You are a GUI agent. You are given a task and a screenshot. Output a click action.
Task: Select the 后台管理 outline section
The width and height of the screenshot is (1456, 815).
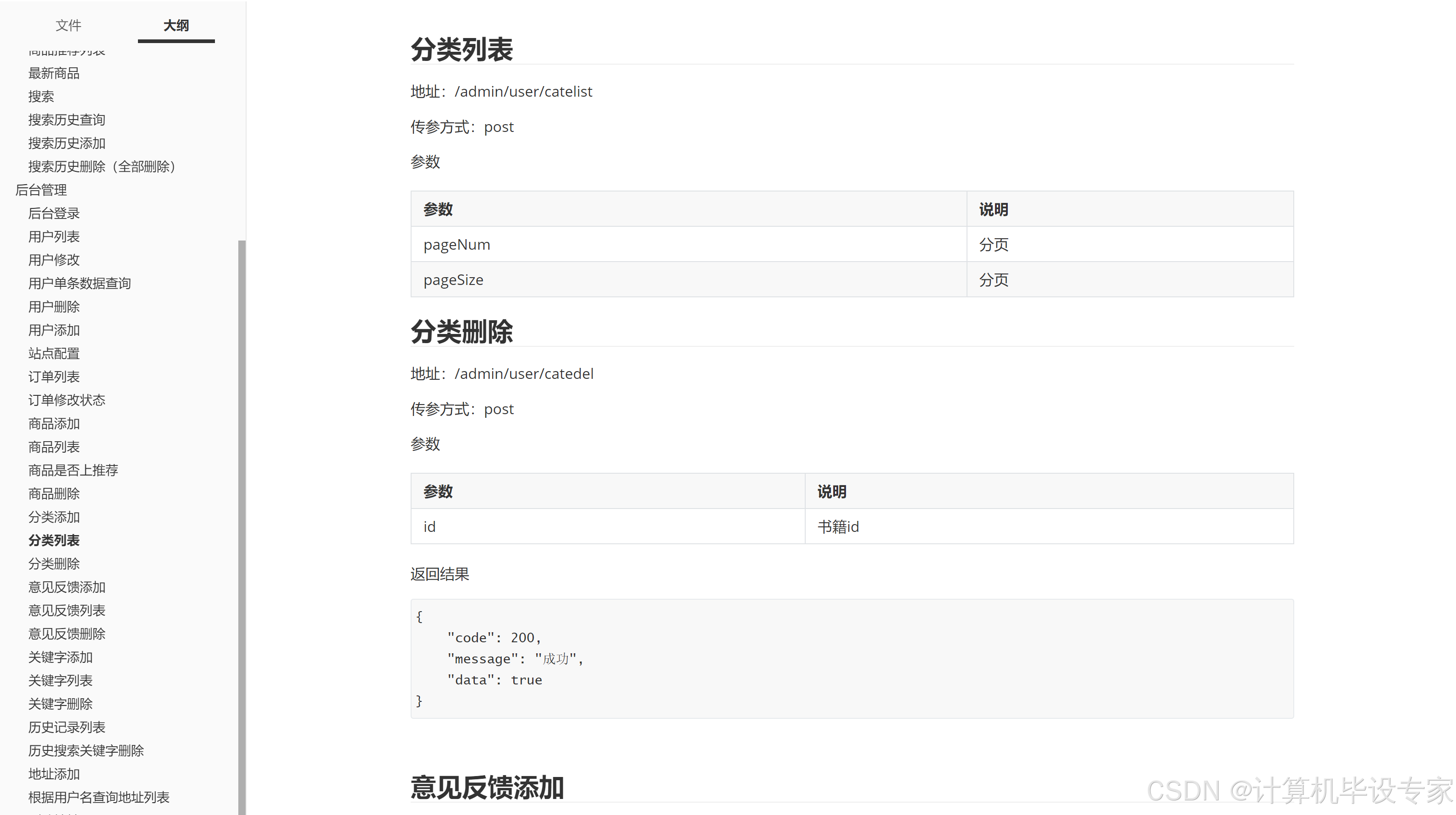tap(41, 190)
